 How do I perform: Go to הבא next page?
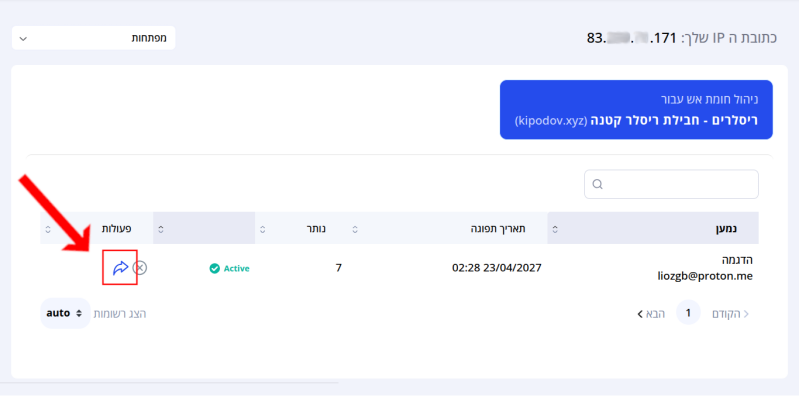pyautogui.click(x=651, y=314)
